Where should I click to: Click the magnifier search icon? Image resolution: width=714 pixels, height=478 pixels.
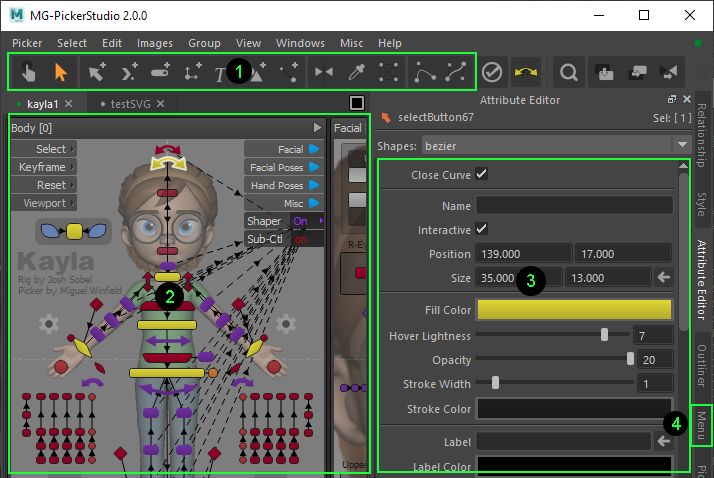pos(568,72)
